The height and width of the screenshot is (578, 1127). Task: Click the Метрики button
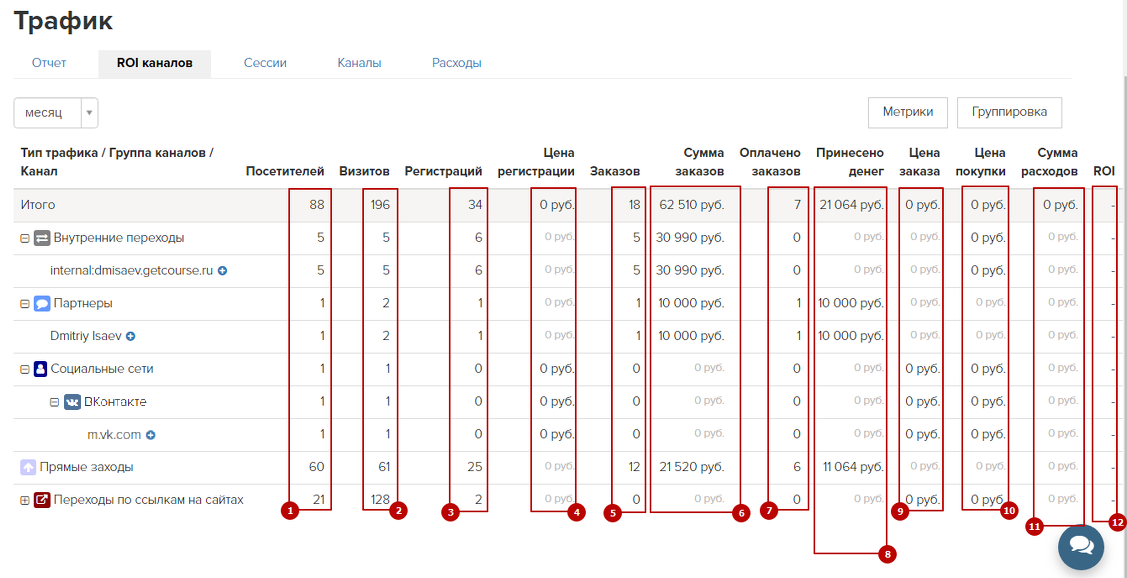pyautogui.click(x=908, y=112)
